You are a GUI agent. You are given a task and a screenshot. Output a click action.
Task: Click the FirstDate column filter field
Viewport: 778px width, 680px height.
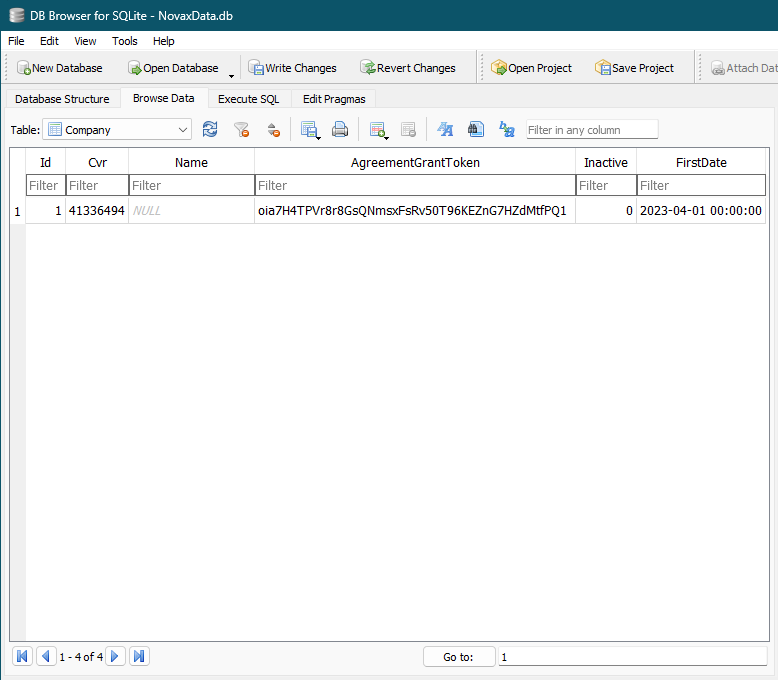click(x=701, y=185)
